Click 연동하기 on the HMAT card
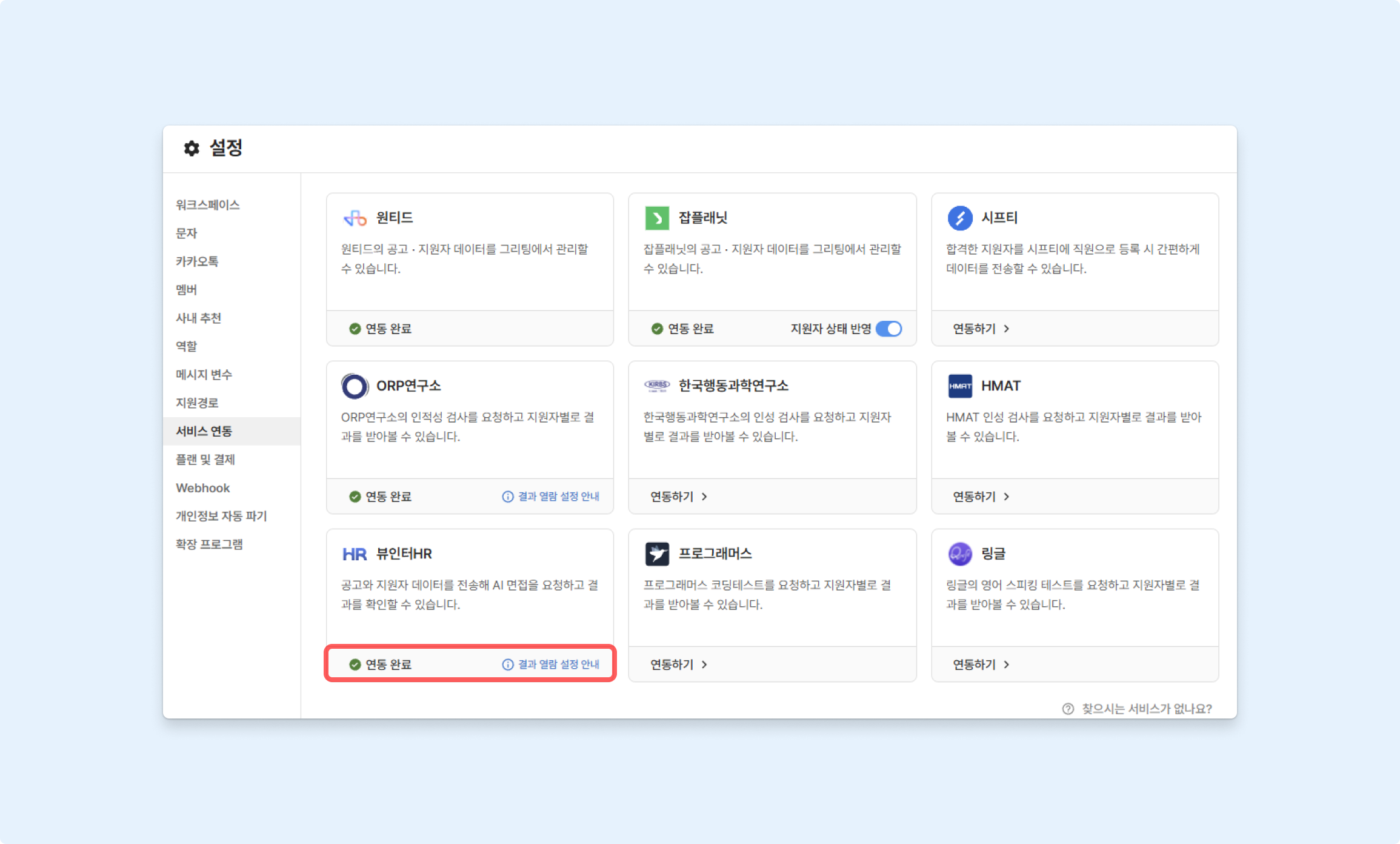 click(x=975, y=497)
